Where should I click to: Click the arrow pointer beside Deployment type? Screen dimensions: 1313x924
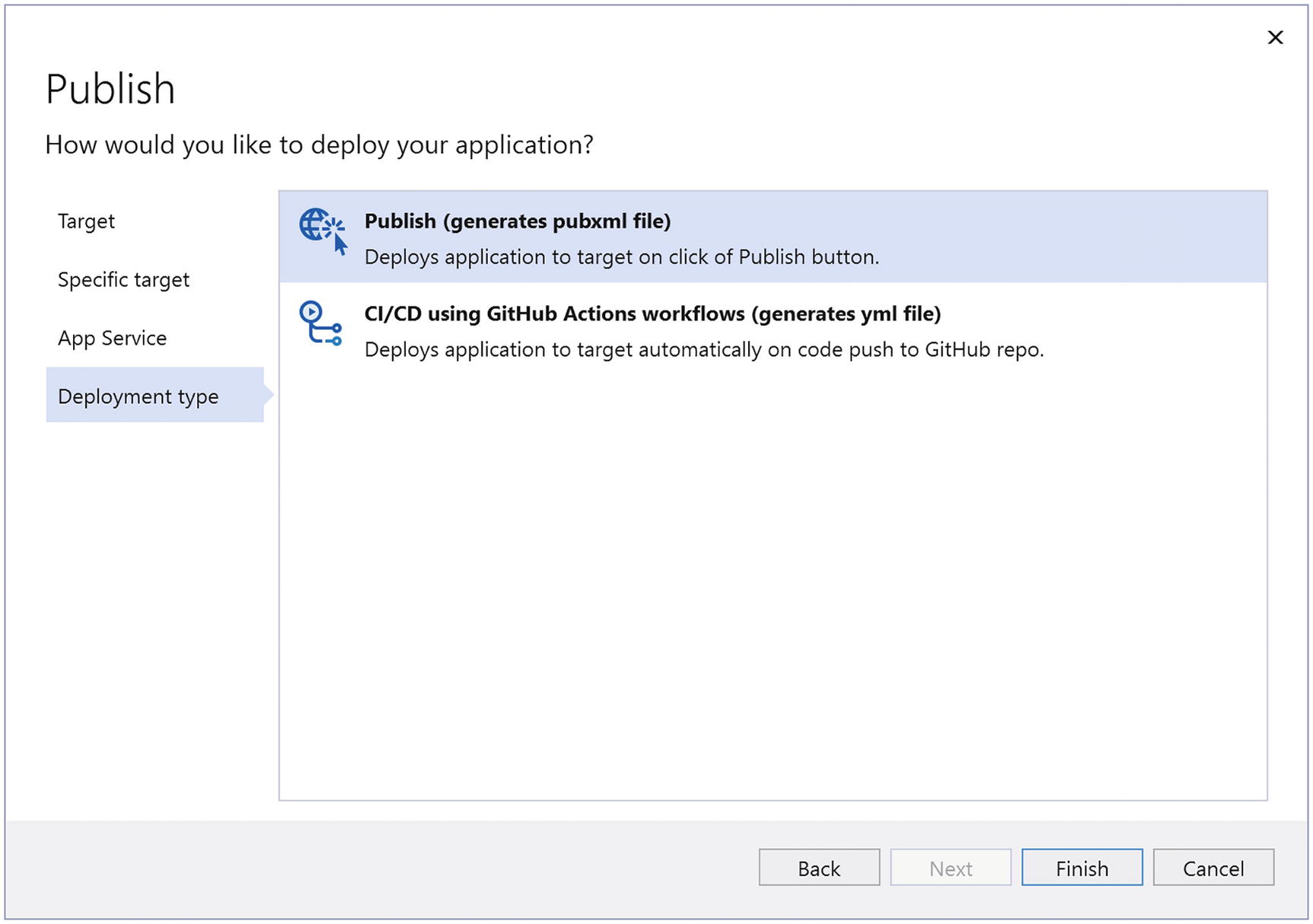pos(269,394)
